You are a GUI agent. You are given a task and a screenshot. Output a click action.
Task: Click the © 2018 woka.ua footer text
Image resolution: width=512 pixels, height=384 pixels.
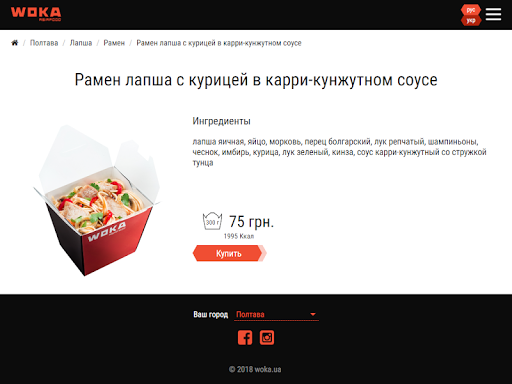point(255,369)
